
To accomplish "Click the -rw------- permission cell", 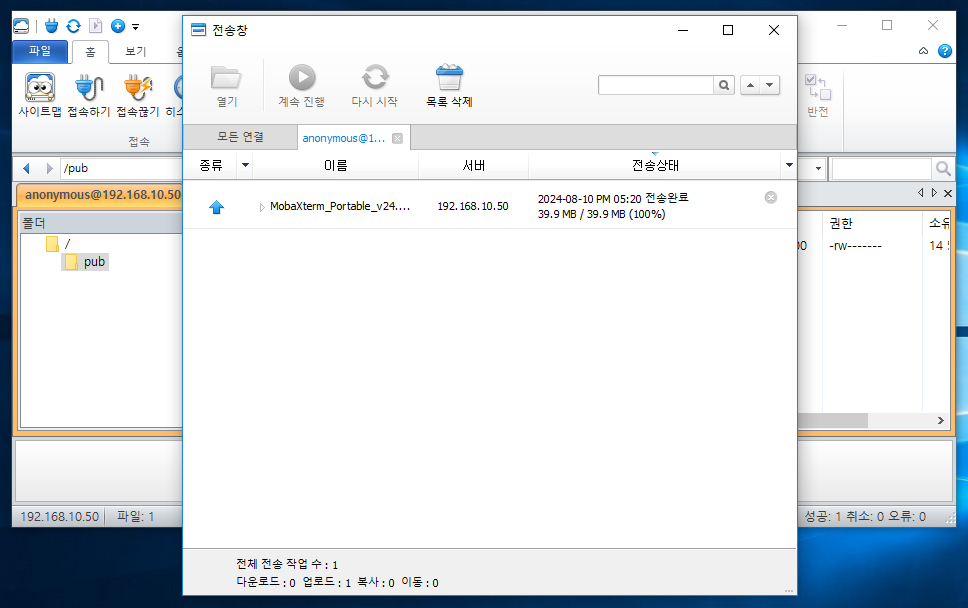I will (x=856, y=246).
